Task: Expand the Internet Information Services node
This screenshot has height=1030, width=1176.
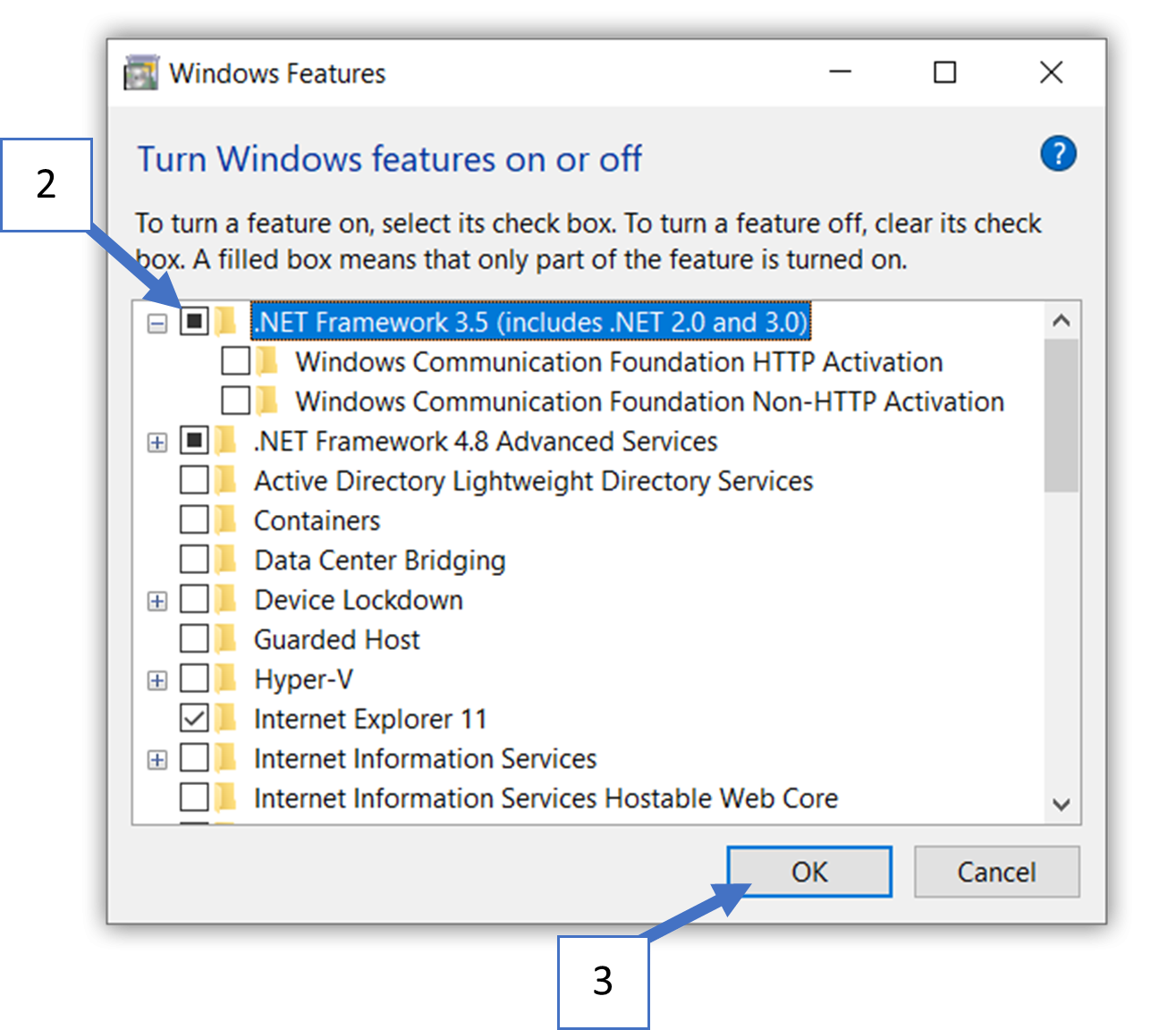Action: click(157, 760)
